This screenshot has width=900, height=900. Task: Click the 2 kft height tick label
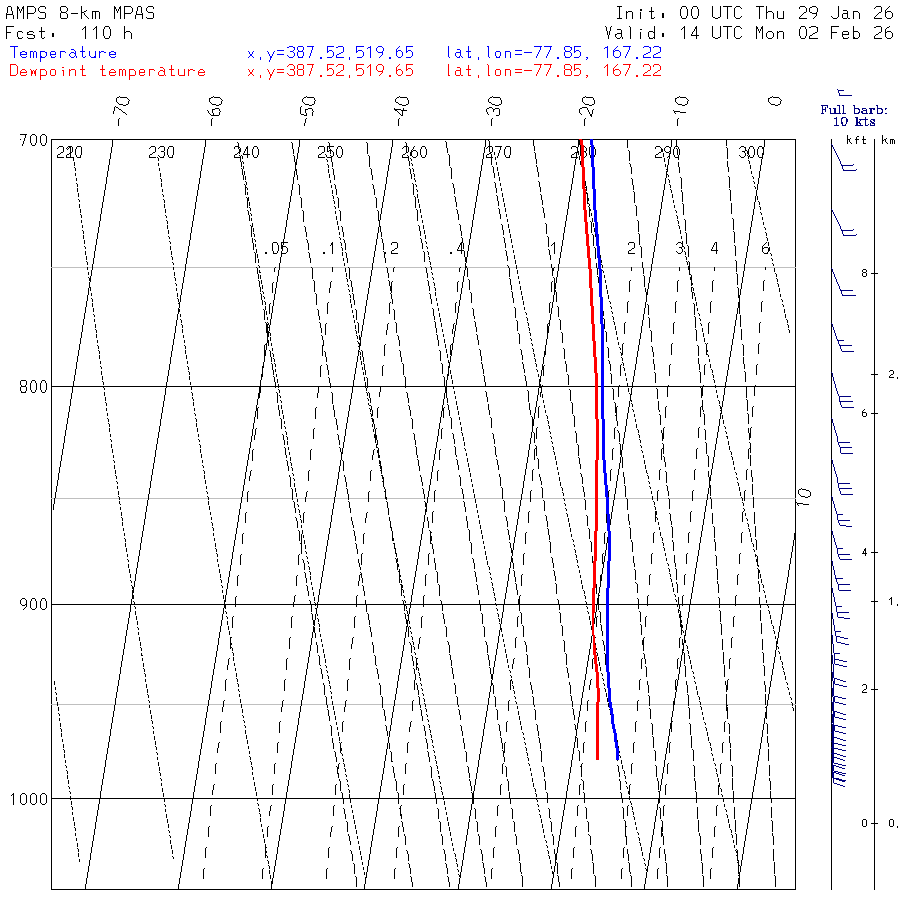tap(864, 689)
